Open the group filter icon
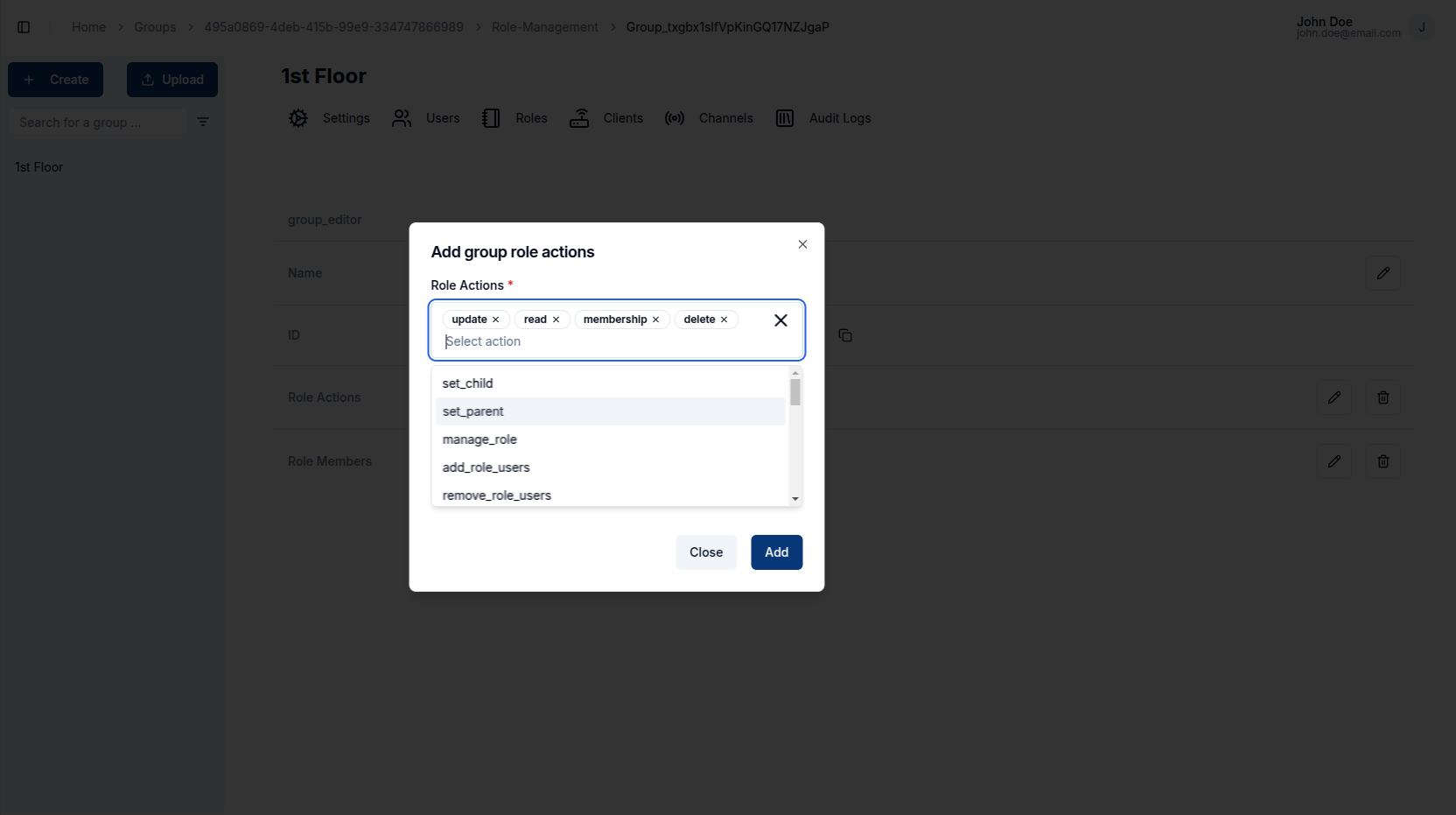Image resolution: width=1456 pixels, height=815 pixels. click(203, 122)
